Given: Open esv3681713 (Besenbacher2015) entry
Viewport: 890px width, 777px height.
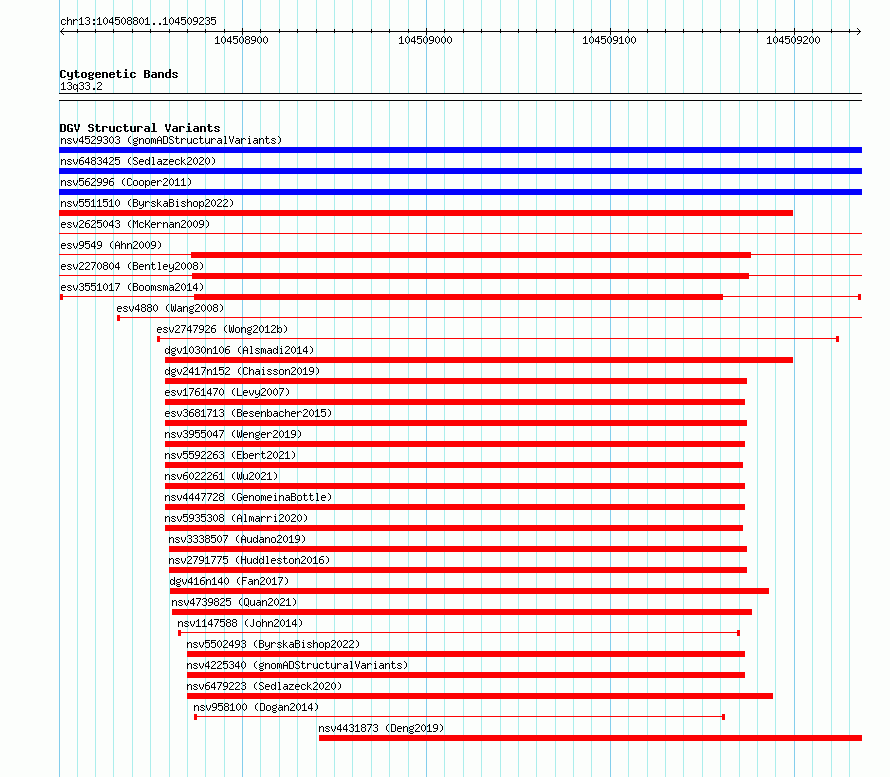Looking at the screenshot, I should (x=248, y=413).
